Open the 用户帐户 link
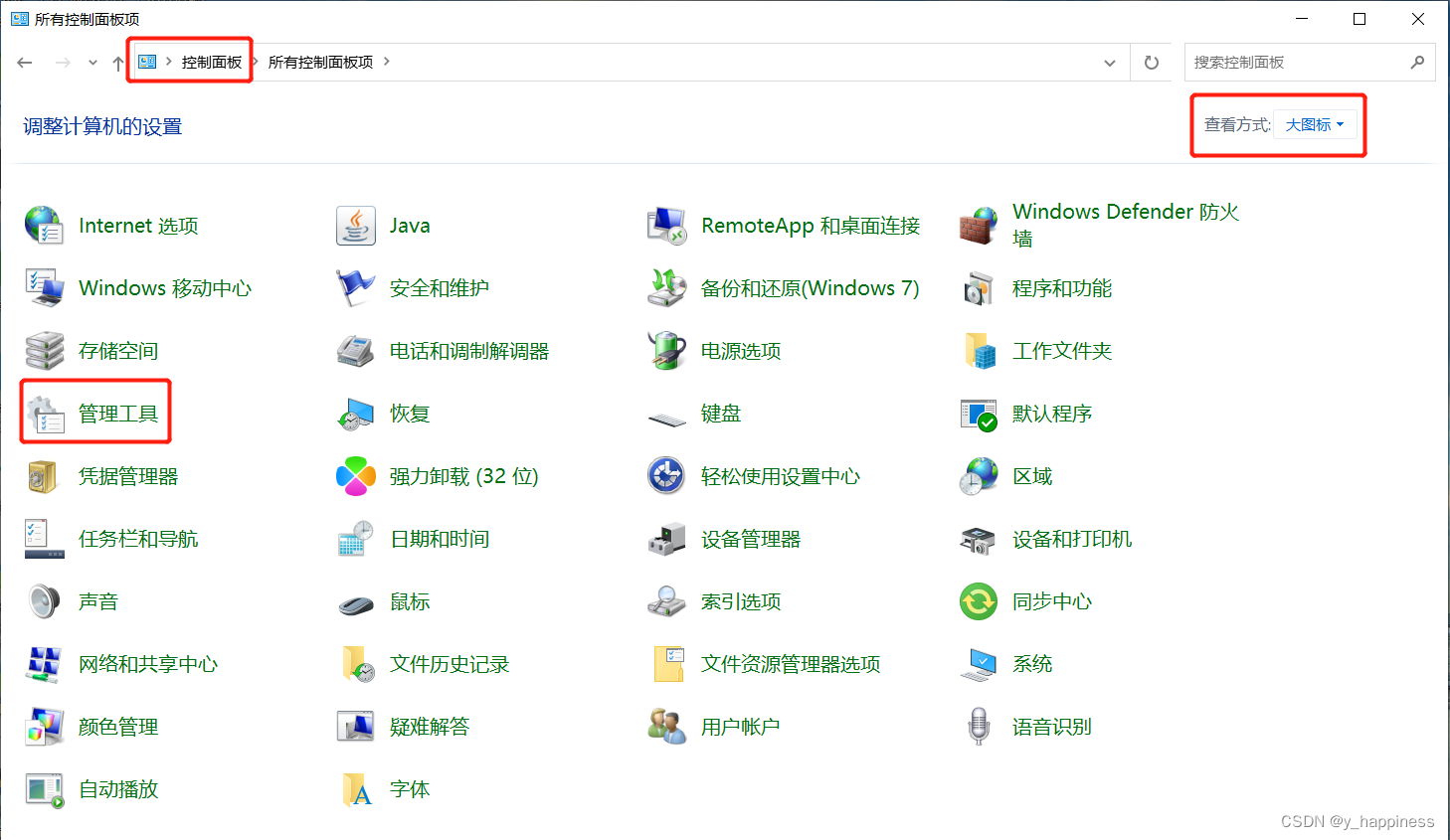This screenshot has height=840, width=1450. pos(740,727)
